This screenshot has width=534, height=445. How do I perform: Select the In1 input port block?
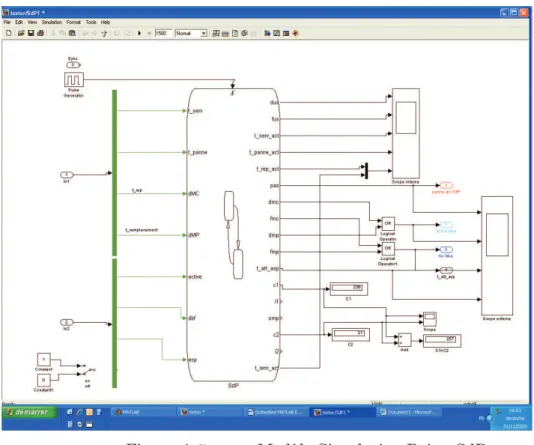click(66, 175)
